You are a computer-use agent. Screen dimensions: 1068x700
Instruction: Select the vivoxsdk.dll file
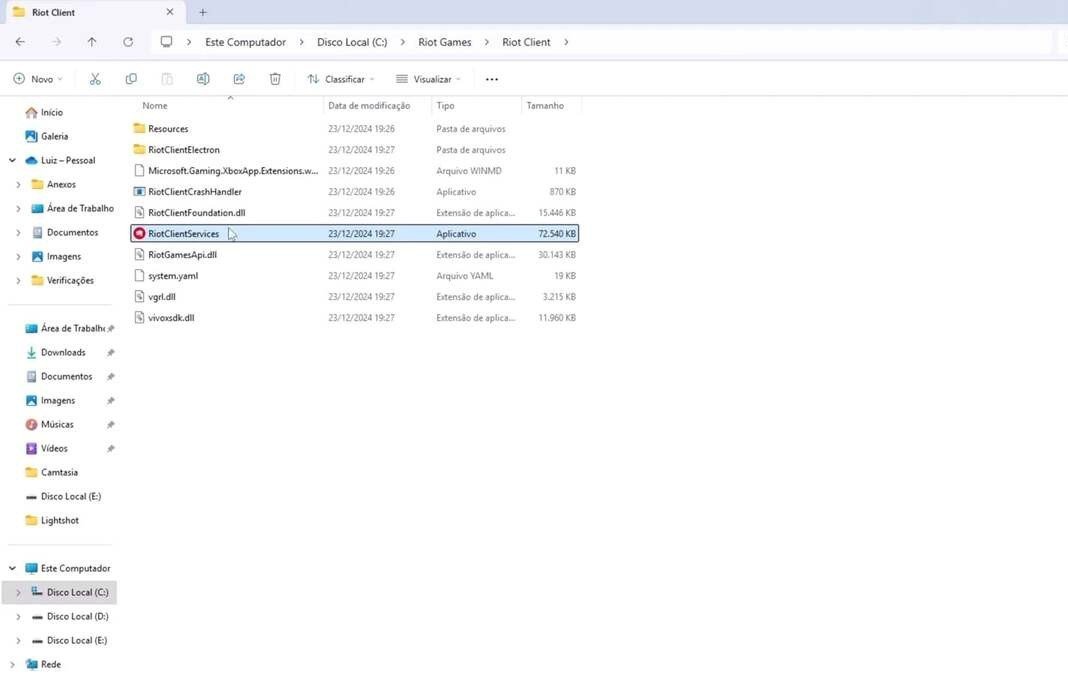(x=355, y=317)
